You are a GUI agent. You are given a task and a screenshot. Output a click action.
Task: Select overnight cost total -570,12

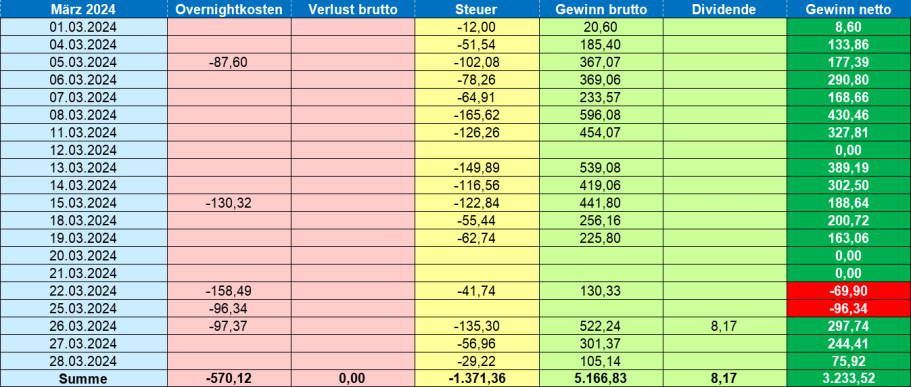[229, 378]
